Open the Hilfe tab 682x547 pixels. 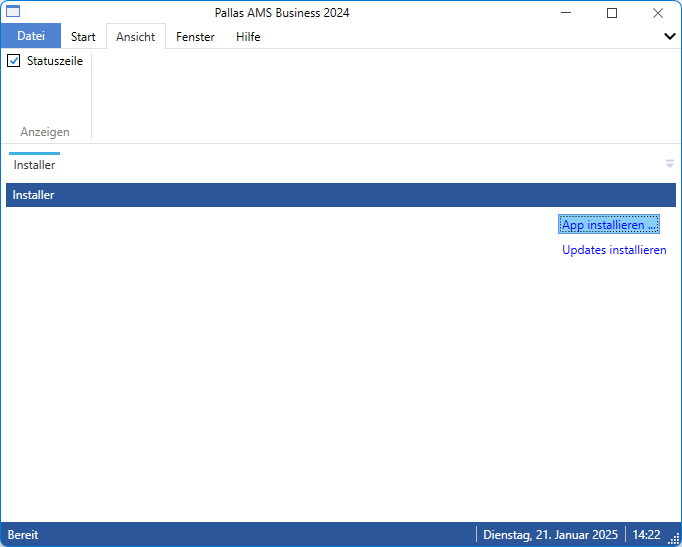[x=248, y=37]
